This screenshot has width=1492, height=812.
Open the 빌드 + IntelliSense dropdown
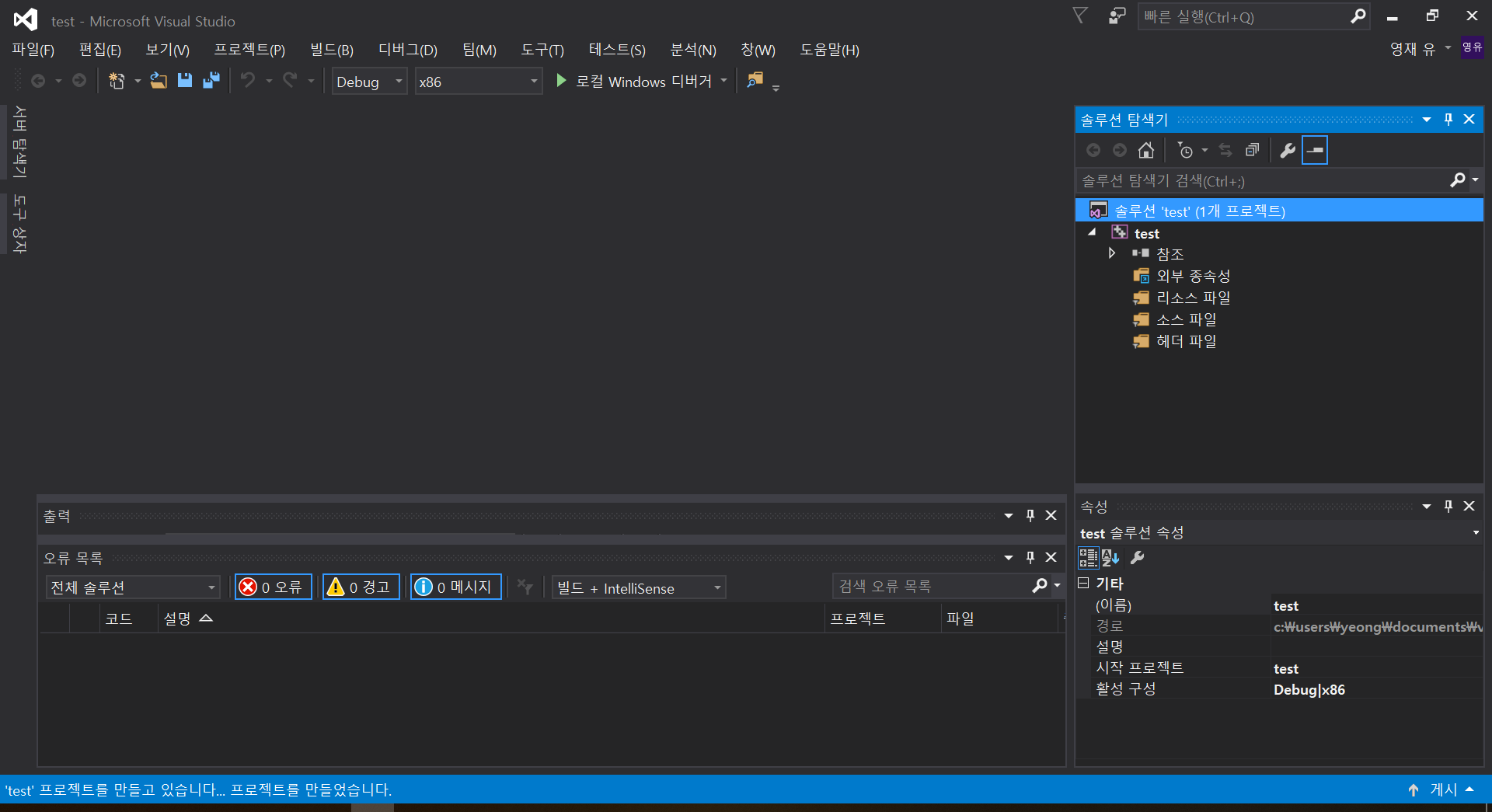coord(639,587)
